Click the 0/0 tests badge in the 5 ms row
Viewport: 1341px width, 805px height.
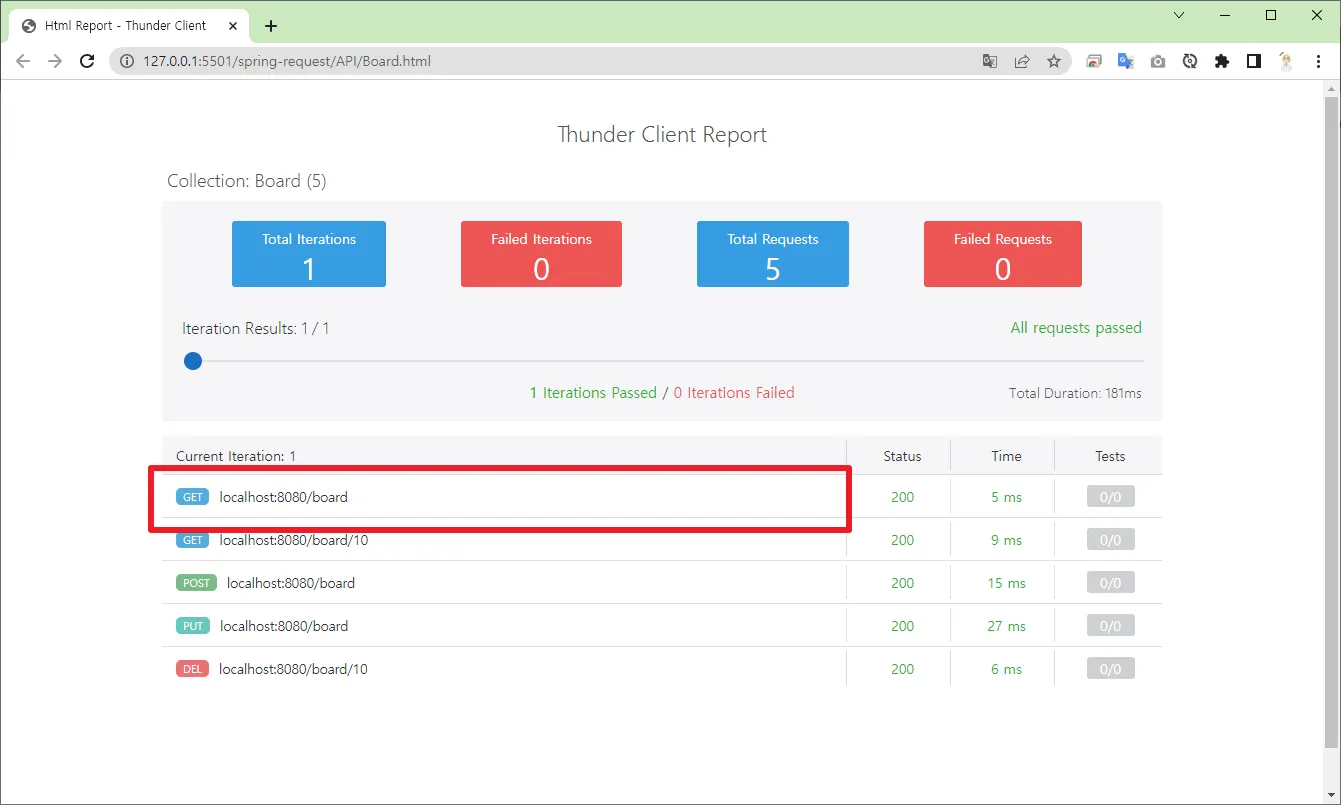click(1110, 497)
